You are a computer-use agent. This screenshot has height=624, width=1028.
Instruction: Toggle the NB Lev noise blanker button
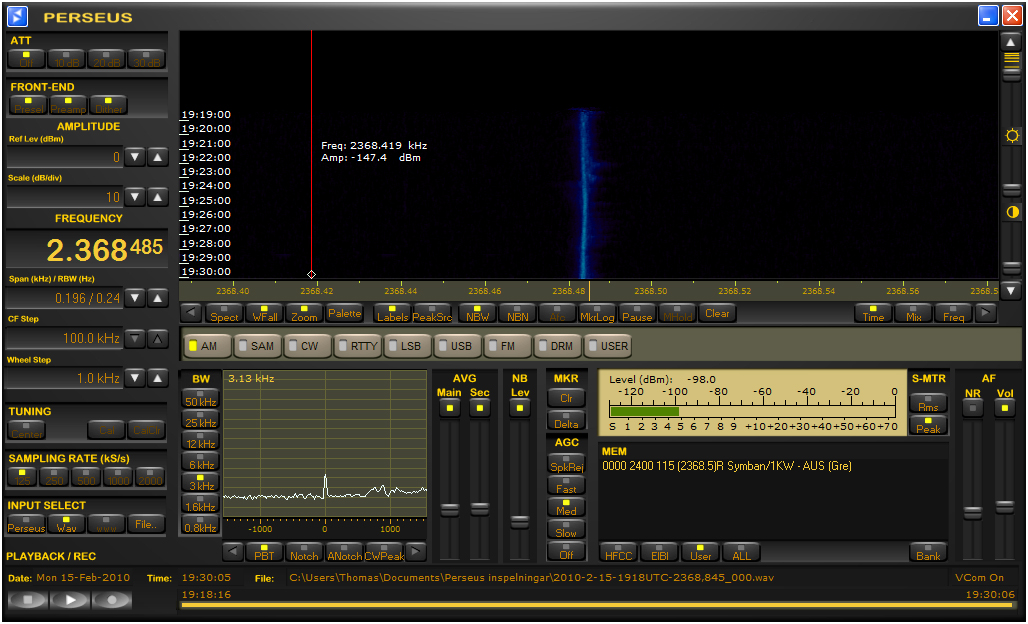520,408
